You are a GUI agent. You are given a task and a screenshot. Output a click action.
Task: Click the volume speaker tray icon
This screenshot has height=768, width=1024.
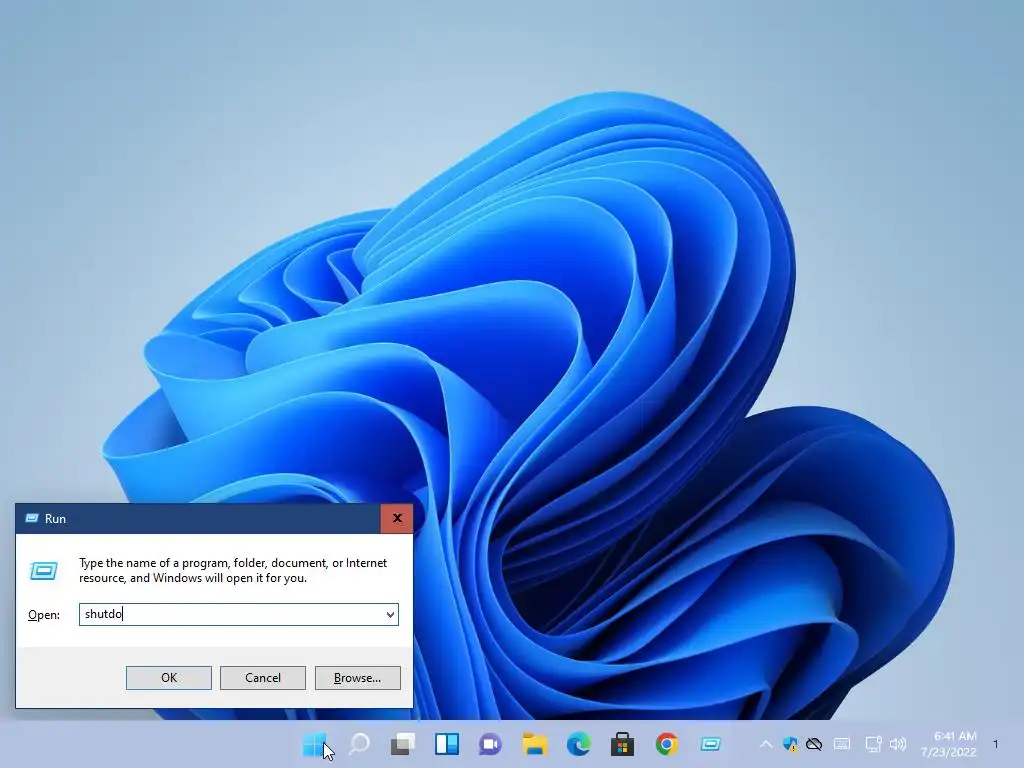point(898,744)
